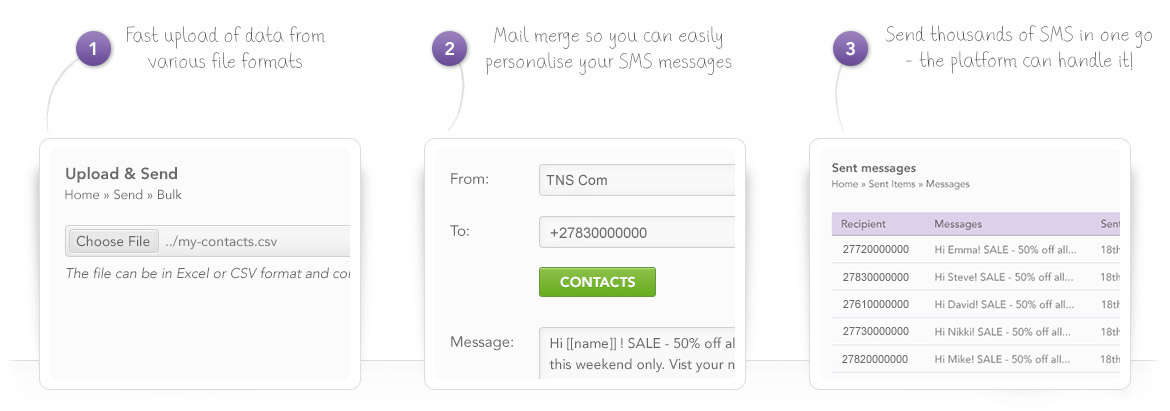
Task: Open Send link in Upload breadcrumb
Action: point(128,195)
